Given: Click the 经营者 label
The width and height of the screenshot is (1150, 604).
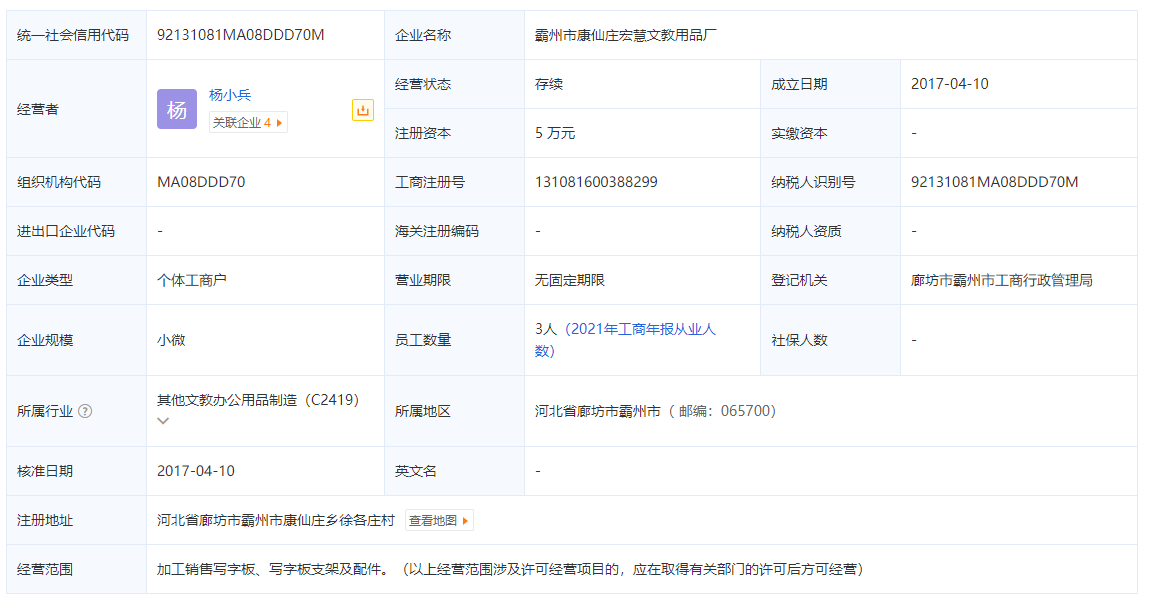Looking at the screenshot, I should pyautogui.click(x=37, y=109).
